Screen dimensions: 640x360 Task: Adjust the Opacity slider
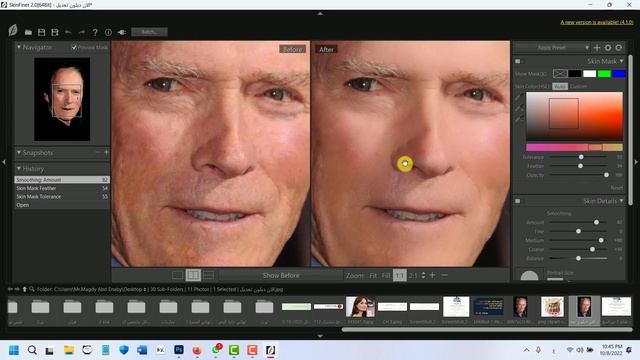click(x=606, y=175)
